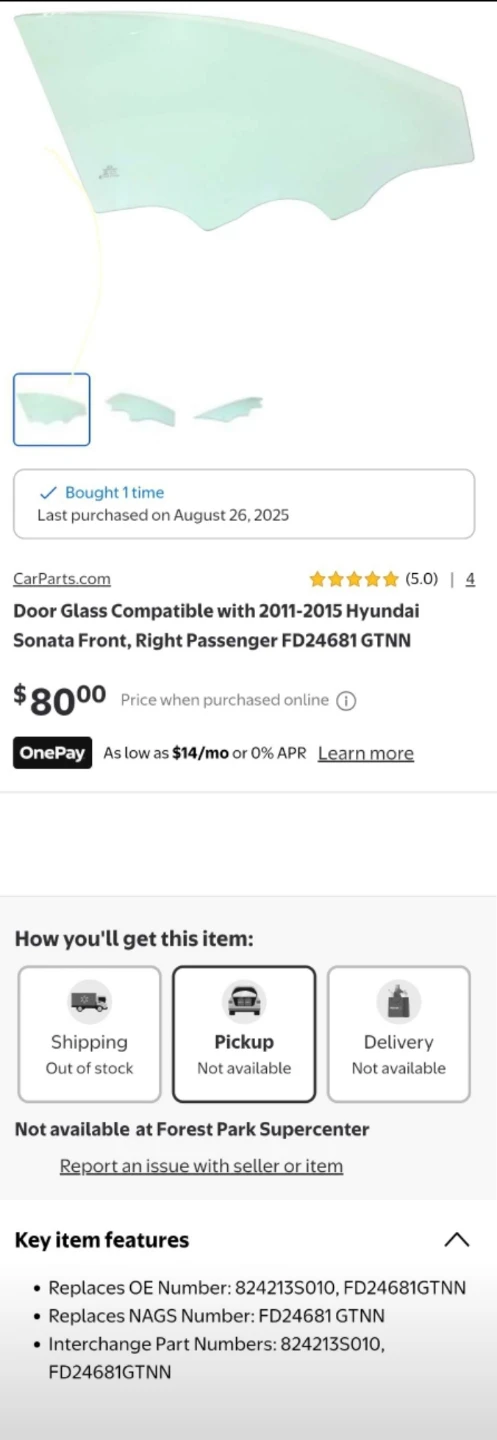Open the CarParts.com seller link
The height and width of the screenshot is (1440, 497).
[x=62, y=579]
